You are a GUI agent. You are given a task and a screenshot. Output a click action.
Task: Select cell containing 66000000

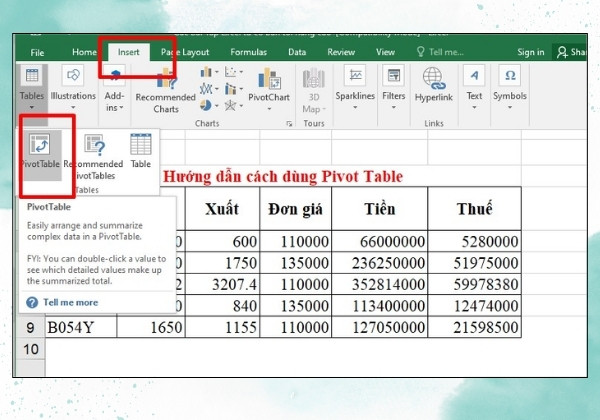(380, 241)
